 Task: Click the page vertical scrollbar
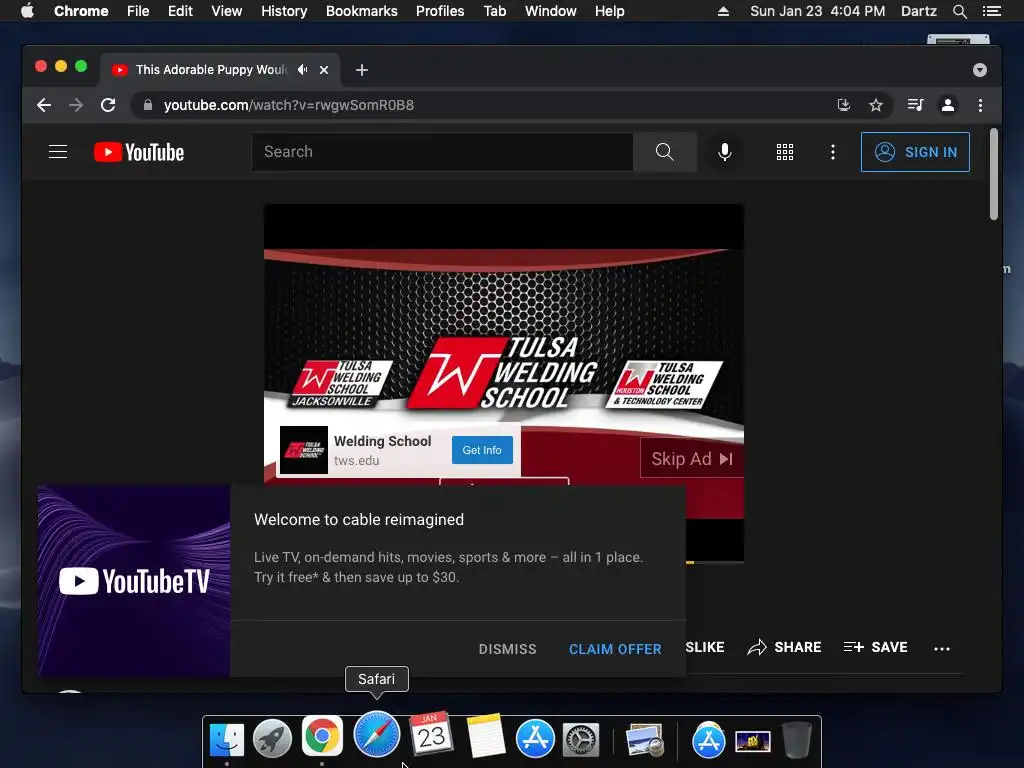coord(994,174)
